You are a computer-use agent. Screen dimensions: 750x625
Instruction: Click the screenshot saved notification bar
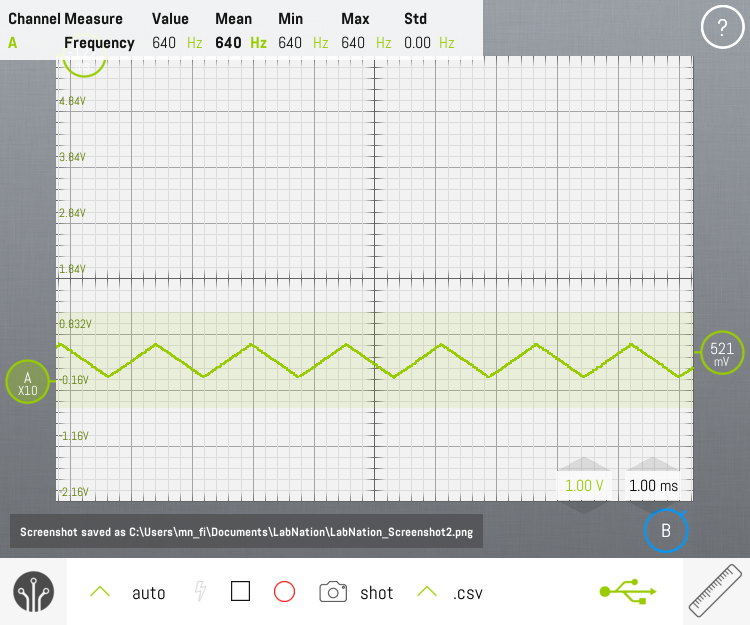click(x=246, y=532)
